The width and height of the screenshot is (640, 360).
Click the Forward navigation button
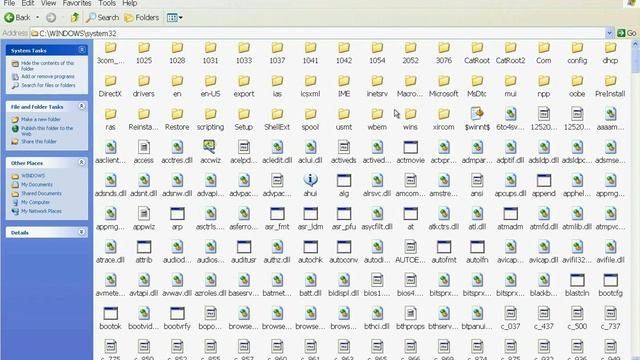point(51,18)
